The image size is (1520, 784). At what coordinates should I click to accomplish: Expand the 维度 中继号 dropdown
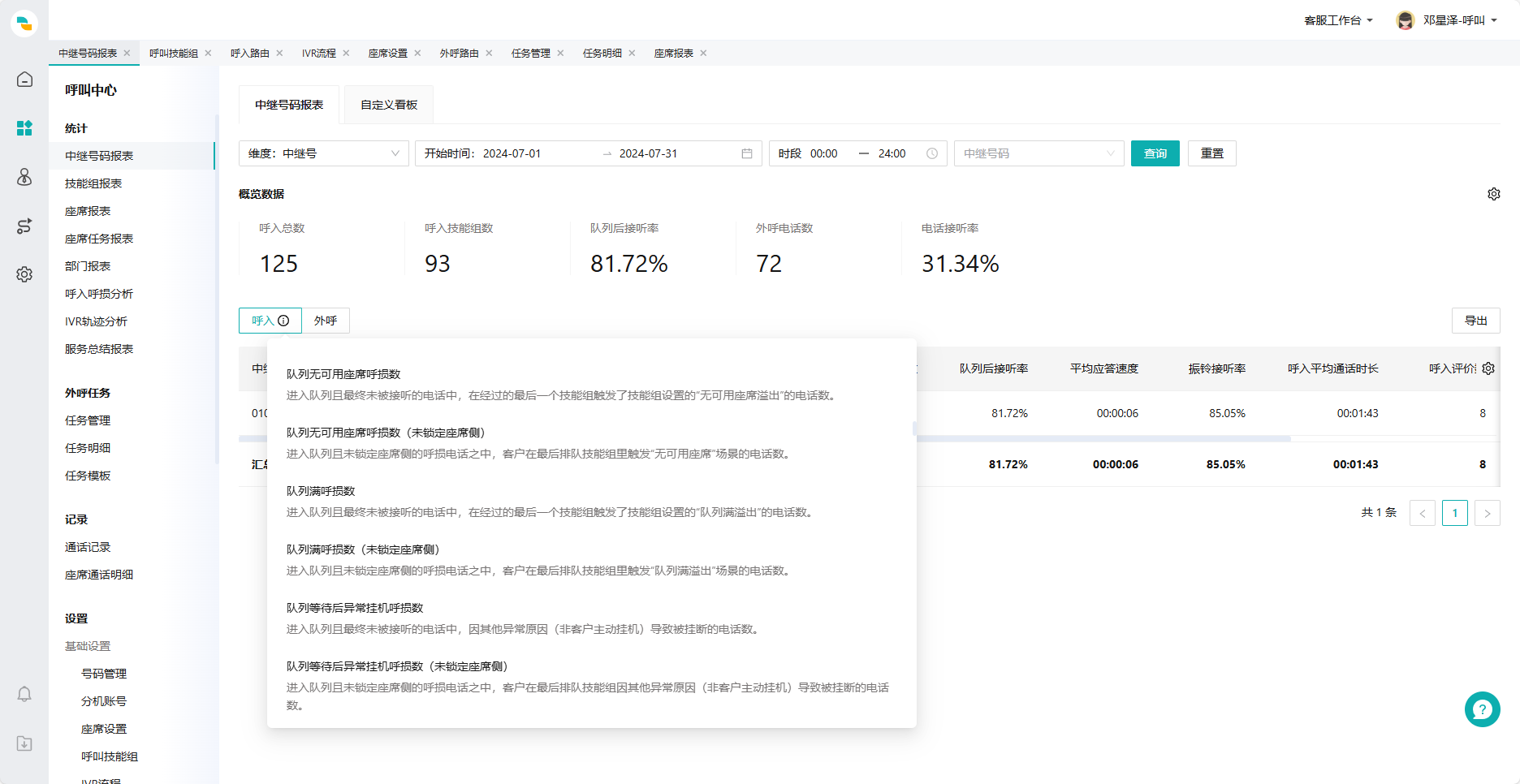[323, 153]
